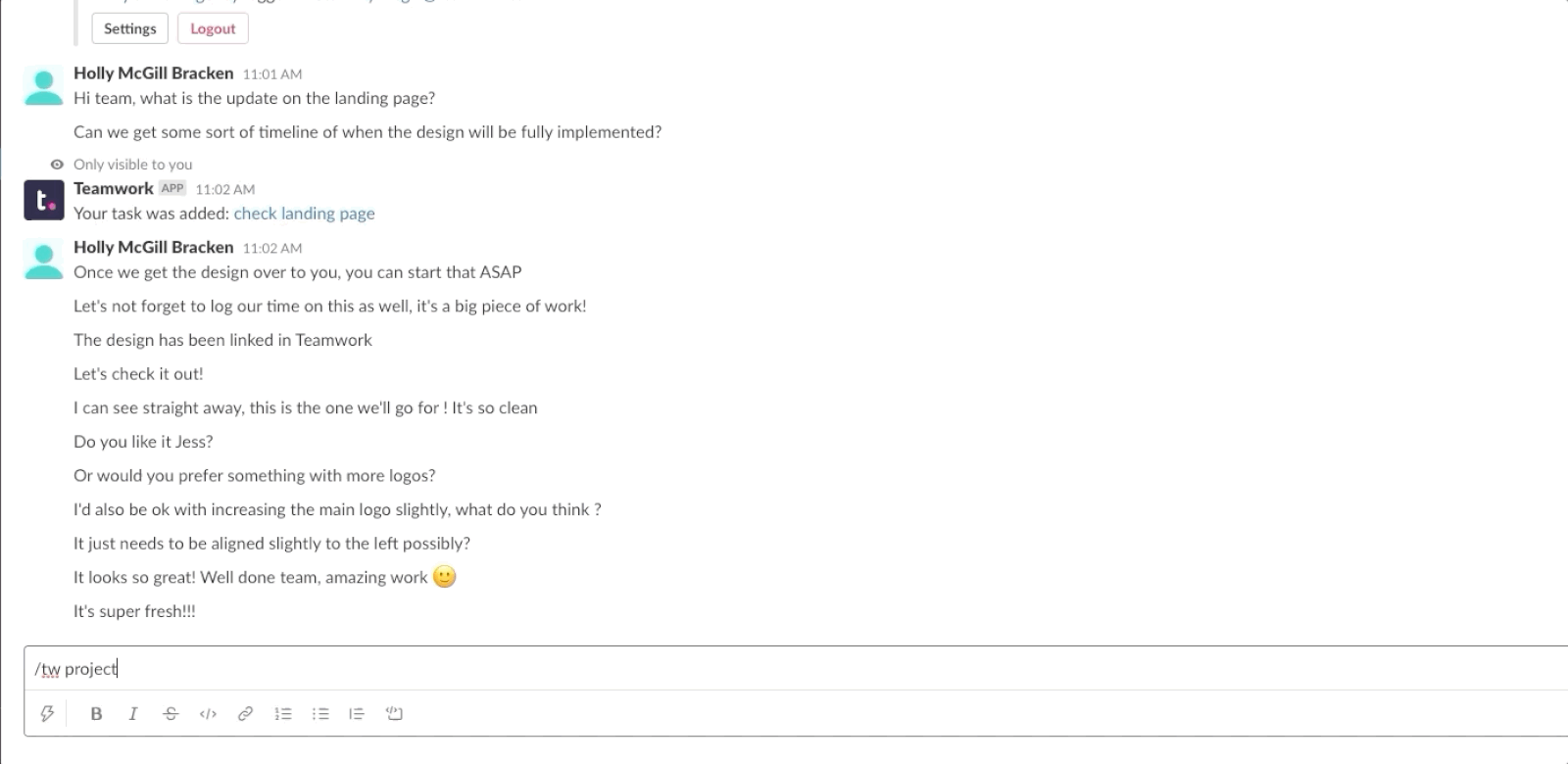Click the Teamwork app avatar icon
The height and width of the screenshot is (764, 1568).
(x=44, y=200)
